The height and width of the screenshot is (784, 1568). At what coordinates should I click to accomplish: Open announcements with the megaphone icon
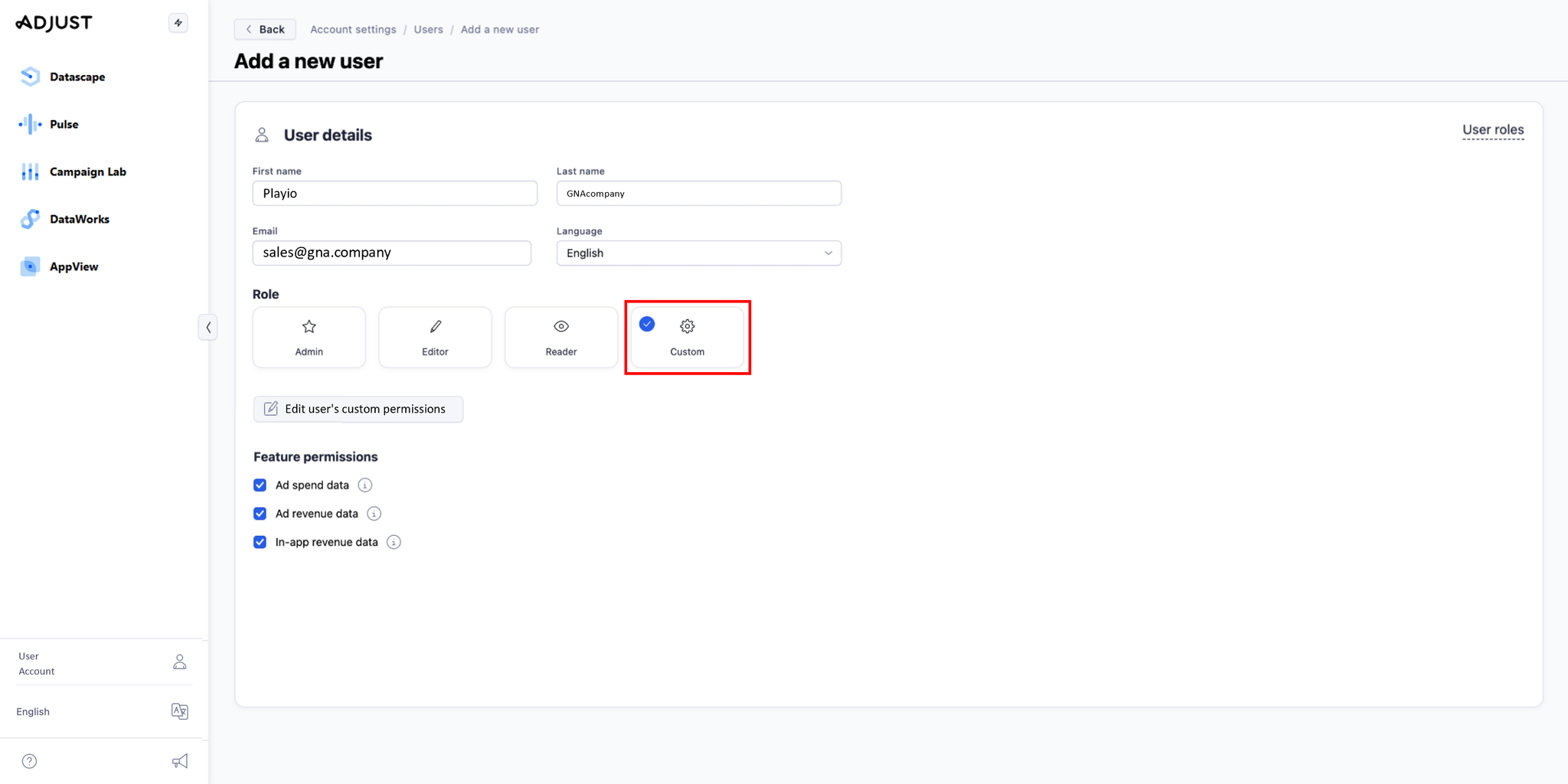180,761
